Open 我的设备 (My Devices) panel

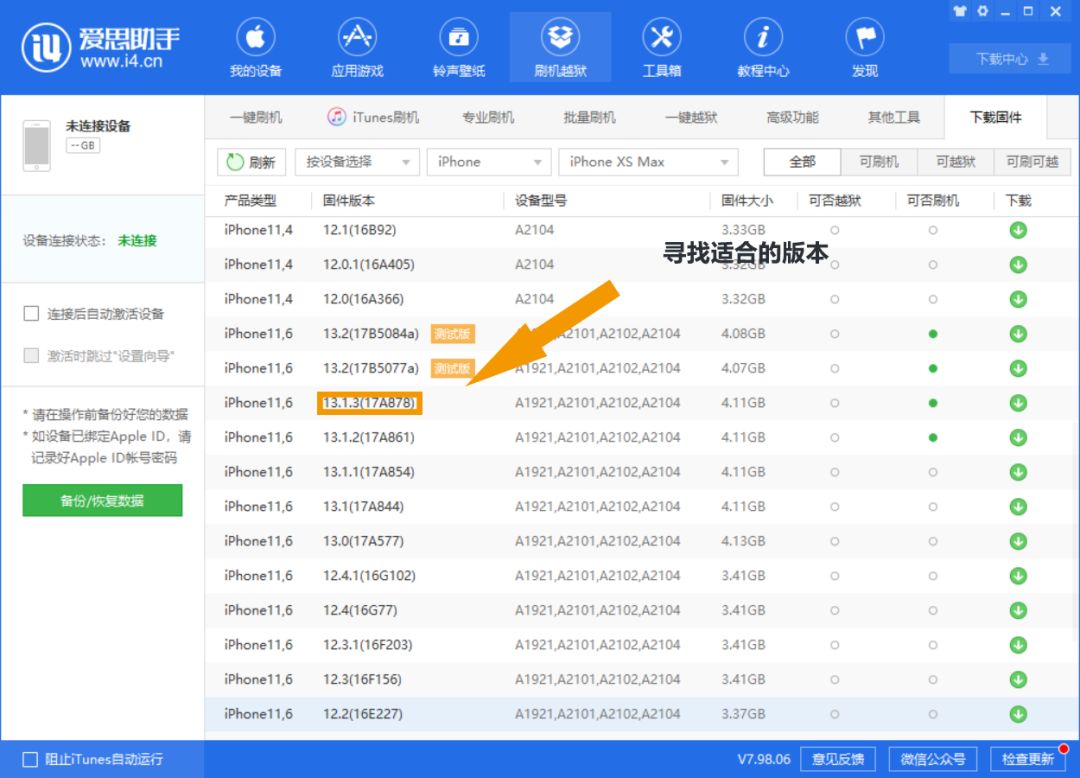(x=256, y=46)
